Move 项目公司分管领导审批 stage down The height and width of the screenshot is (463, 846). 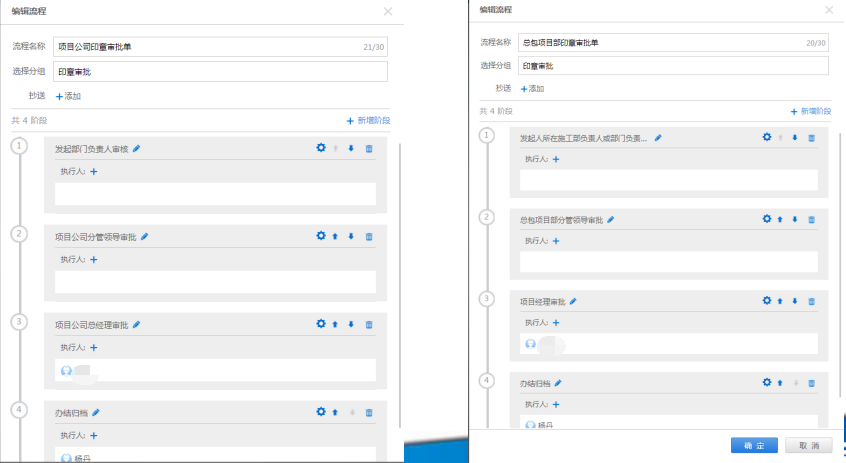tap(351, 237)
